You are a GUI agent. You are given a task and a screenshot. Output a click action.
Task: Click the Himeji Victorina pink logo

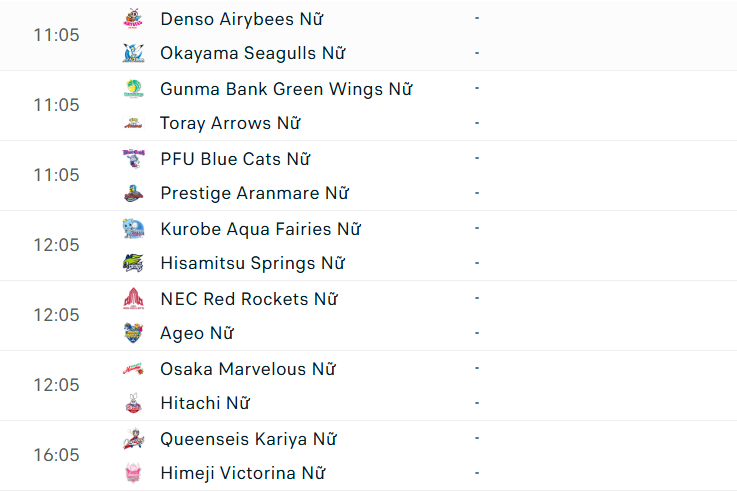(133, 473)
